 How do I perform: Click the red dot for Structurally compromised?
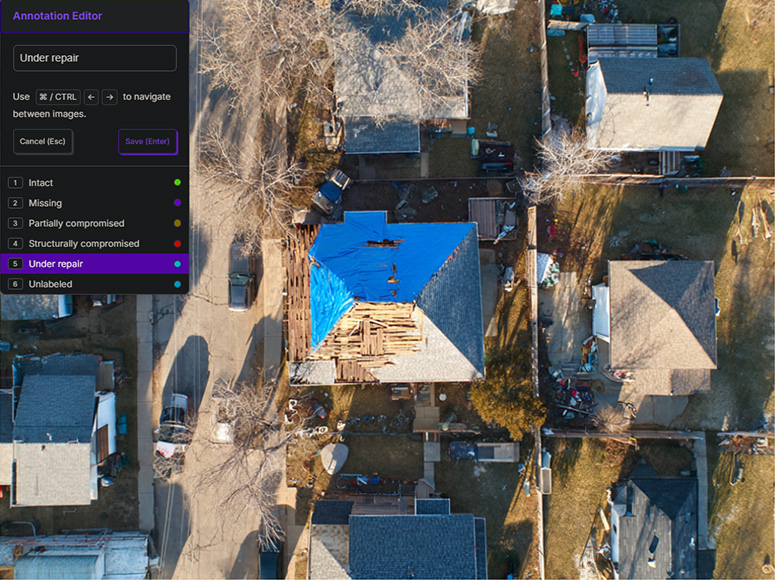177,244
